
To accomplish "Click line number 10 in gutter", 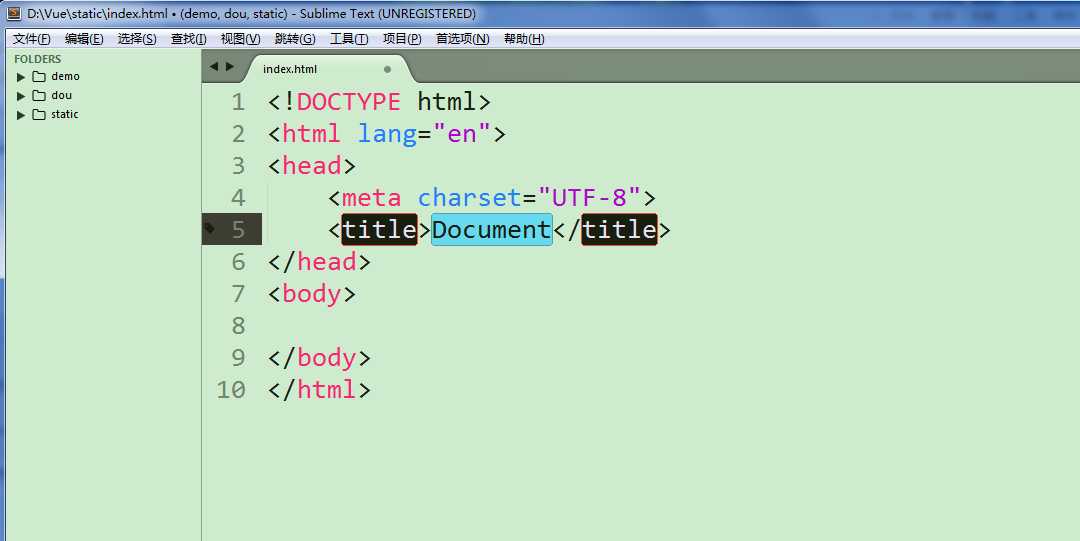I will 231,389.
